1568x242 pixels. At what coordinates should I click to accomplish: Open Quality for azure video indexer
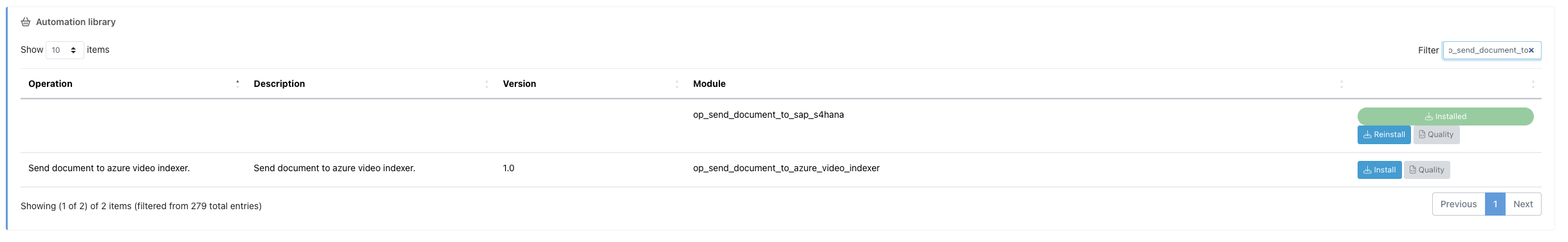(1427, 170)
